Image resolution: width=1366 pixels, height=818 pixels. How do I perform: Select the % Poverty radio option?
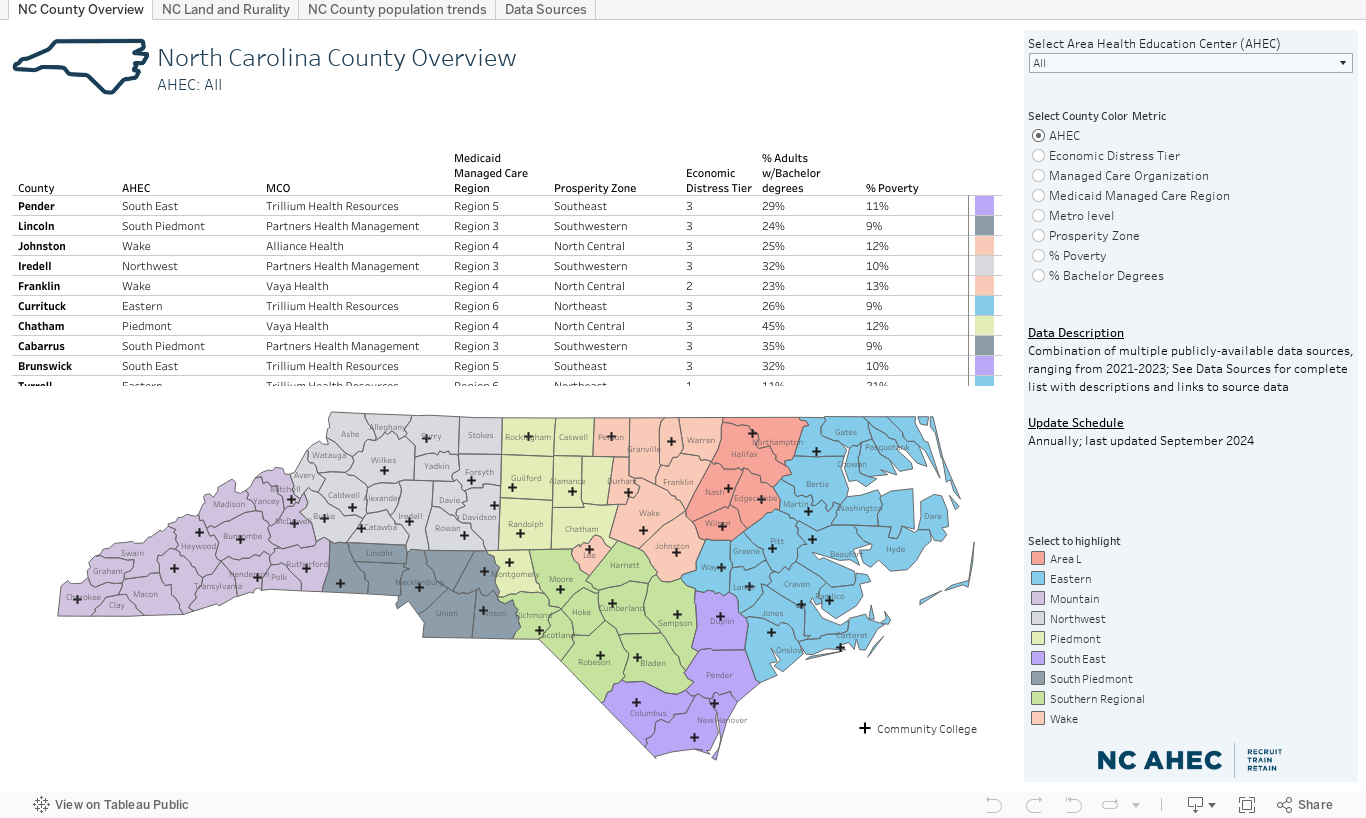(1038, 256)
